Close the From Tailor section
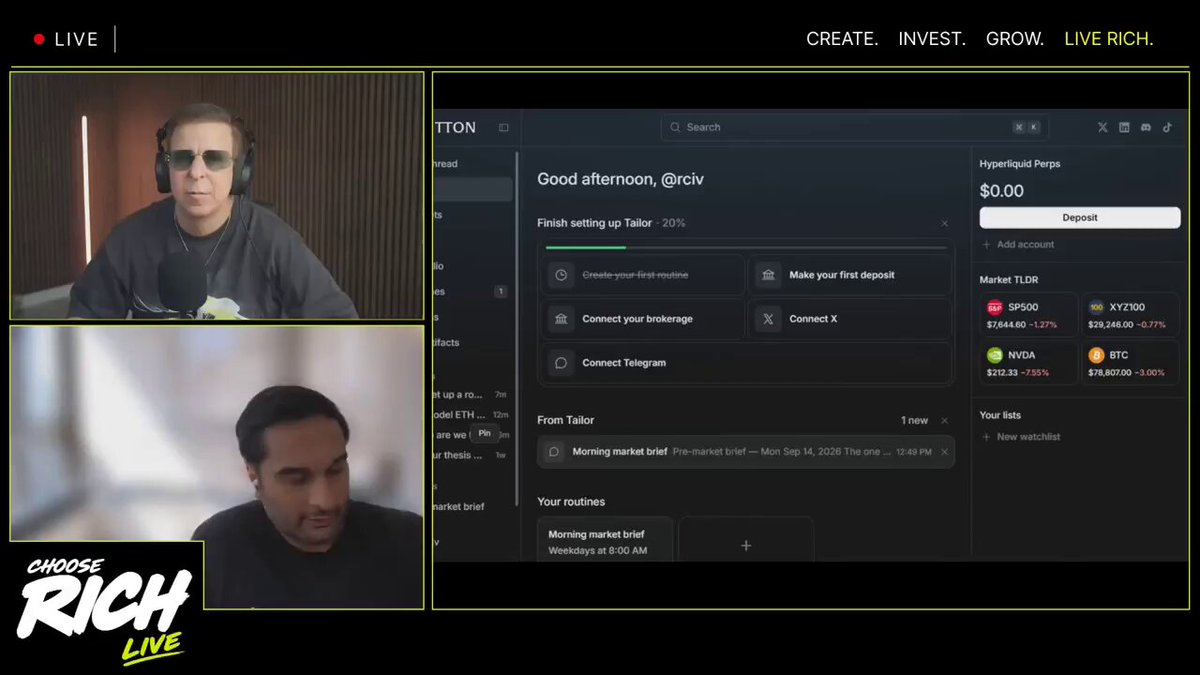The width and height of the screenshot is (1200, 675). (944, 421)
